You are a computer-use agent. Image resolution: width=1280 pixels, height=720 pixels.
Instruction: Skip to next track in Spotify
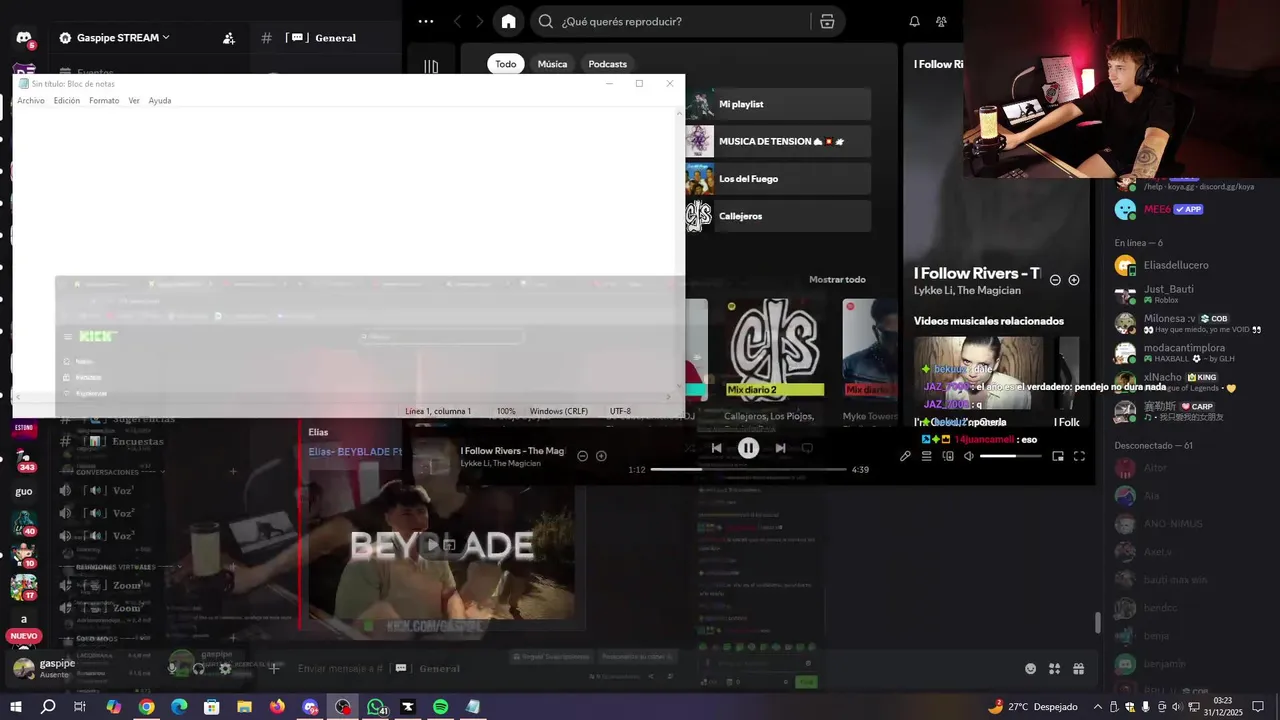(x=780, y=448)
